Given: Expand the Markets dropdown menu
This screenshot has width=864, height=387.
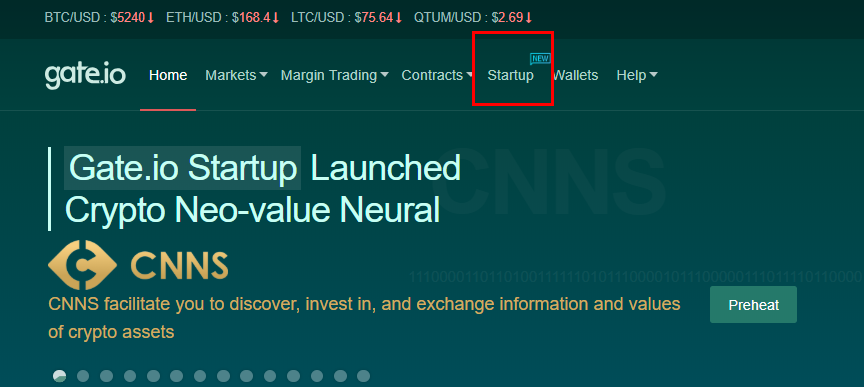Looking at the screenshot, I should coord(236,75).
